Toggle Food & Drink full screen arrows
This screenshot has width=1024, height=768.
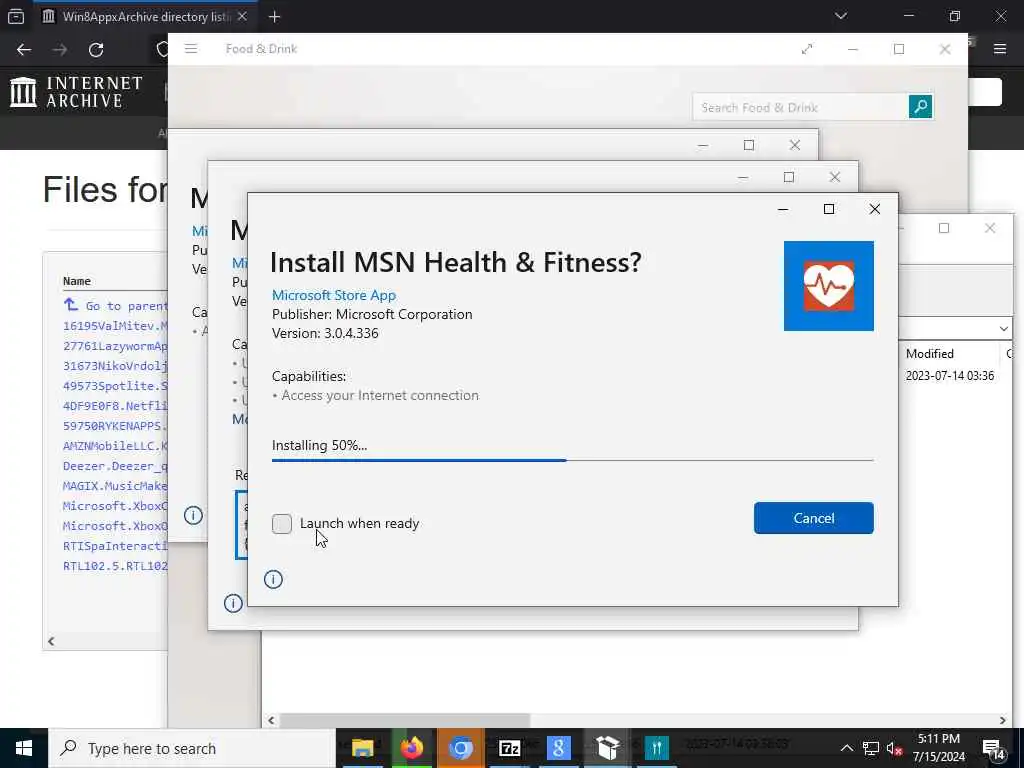click(807, 49)
